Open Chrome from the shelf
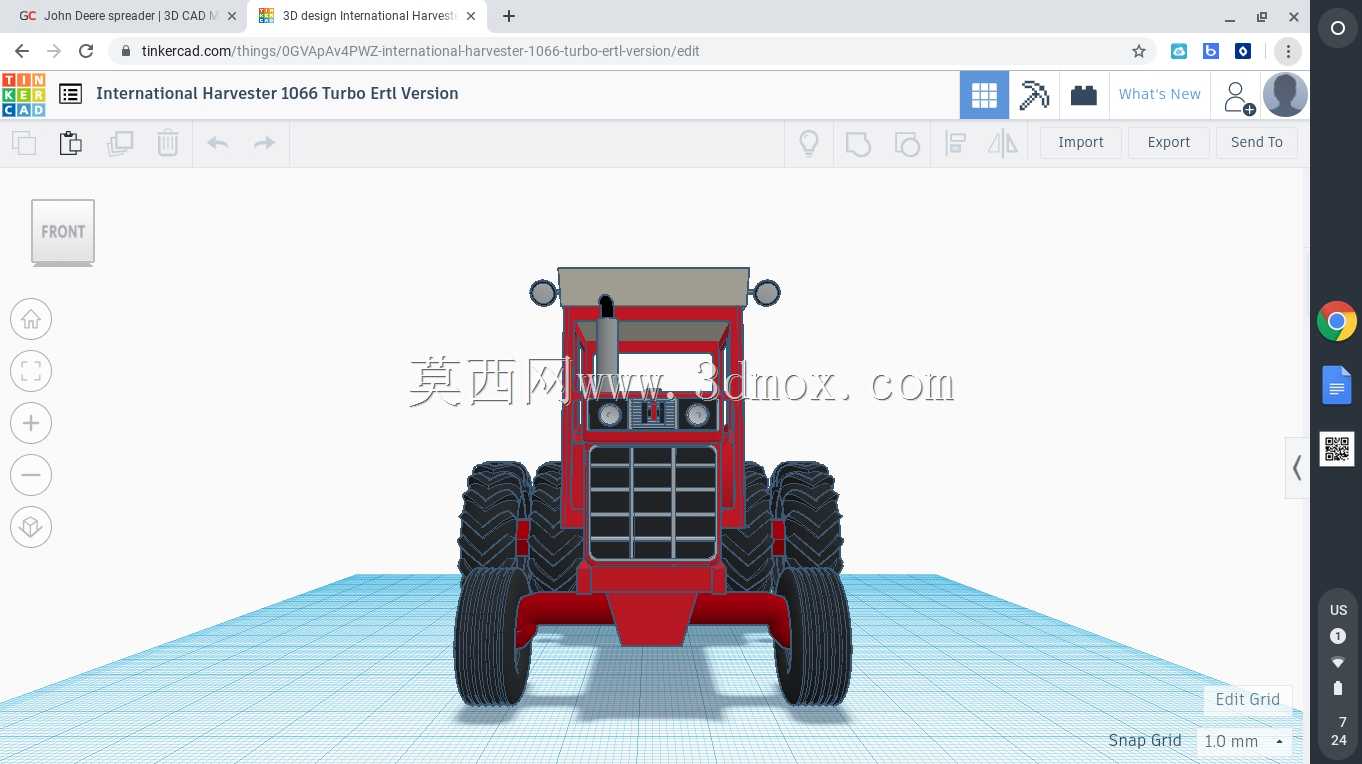 point(1337,322)
